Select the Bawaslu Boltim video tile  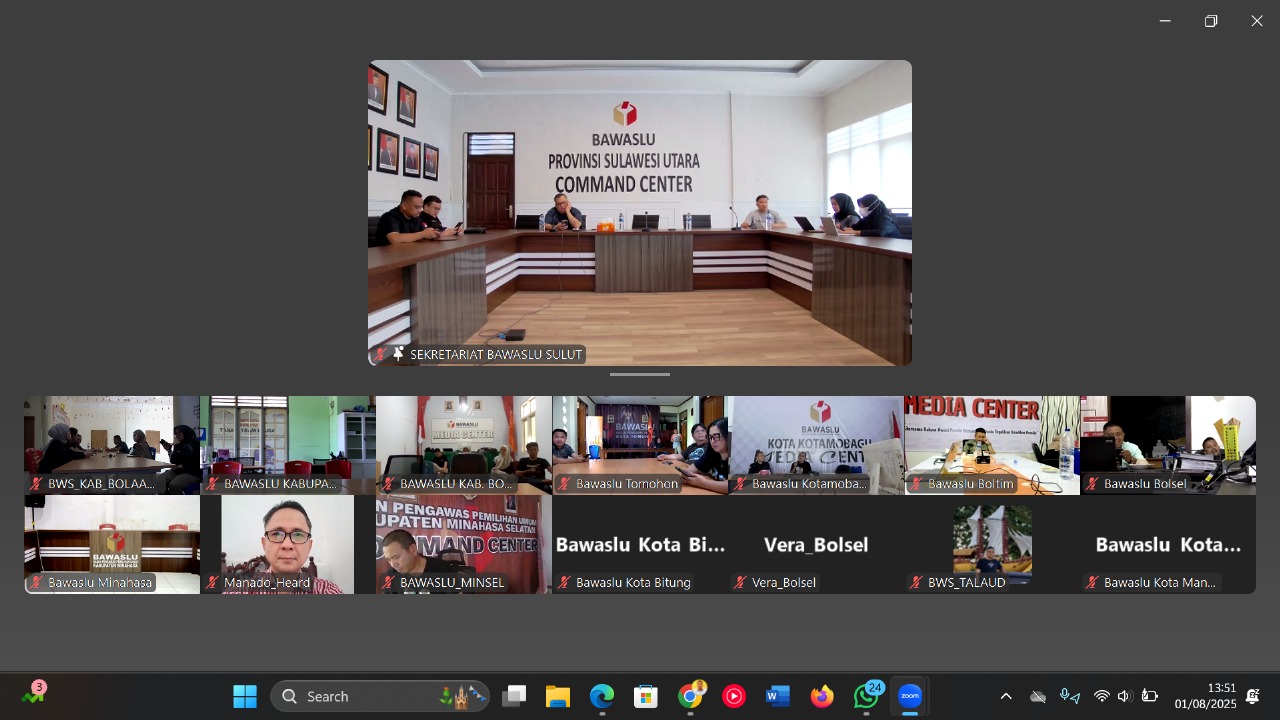pos(992,445)
